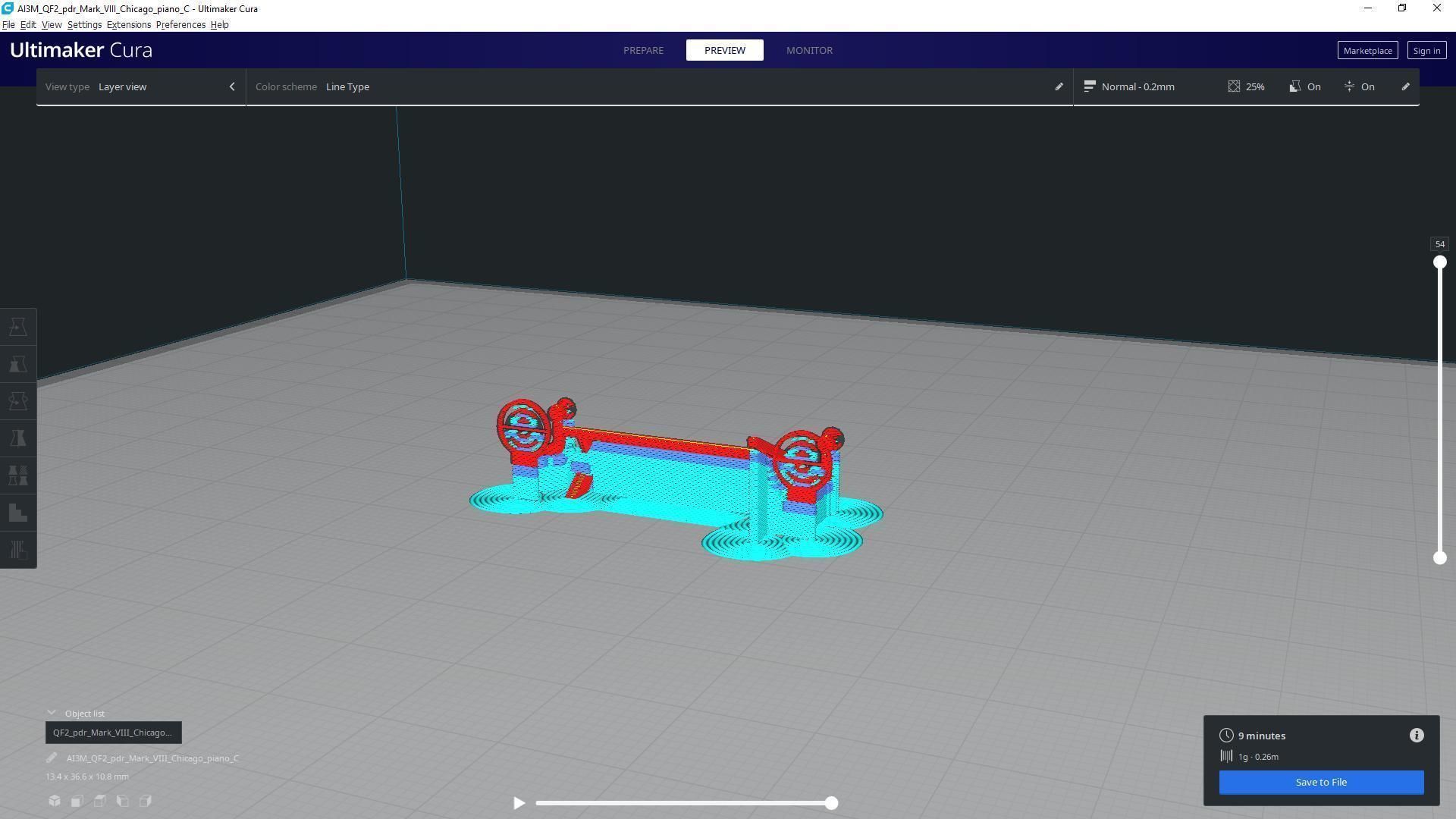Collapse the Layer view type panel
Image resolution: width=1456 pixels, height=819 pixels.
tap(232, 86)
